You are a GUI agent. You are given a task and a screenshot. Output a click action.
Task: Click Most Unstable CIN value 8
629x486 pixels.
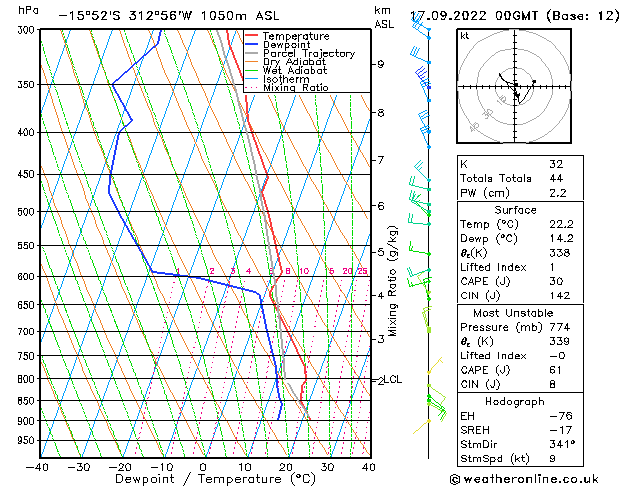pos(552,385)
